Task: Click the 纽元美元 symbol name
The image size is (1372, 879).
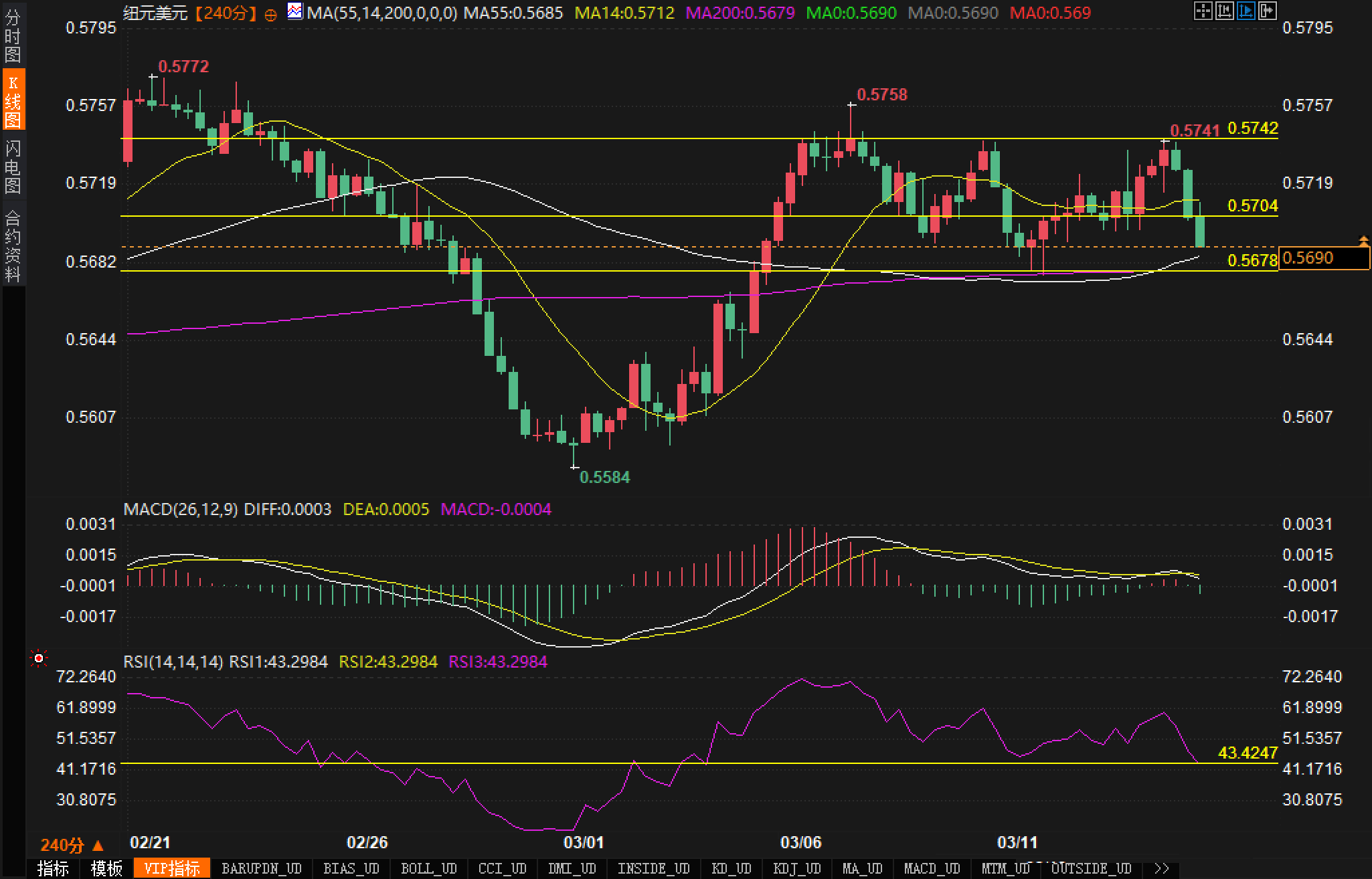Action: (155, 13)
